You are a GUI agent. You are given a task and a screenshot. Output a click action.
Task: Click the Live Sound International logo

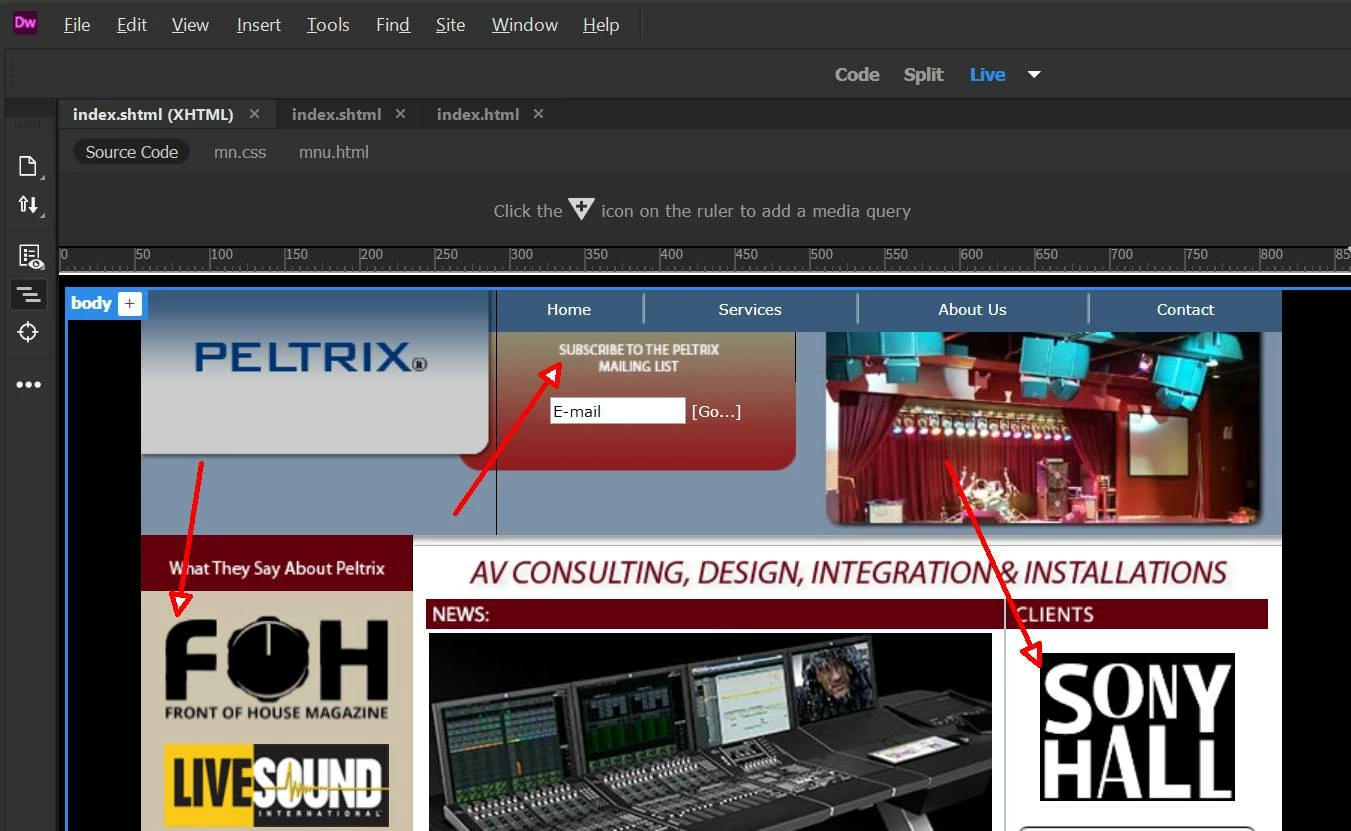tap(277, 785)
